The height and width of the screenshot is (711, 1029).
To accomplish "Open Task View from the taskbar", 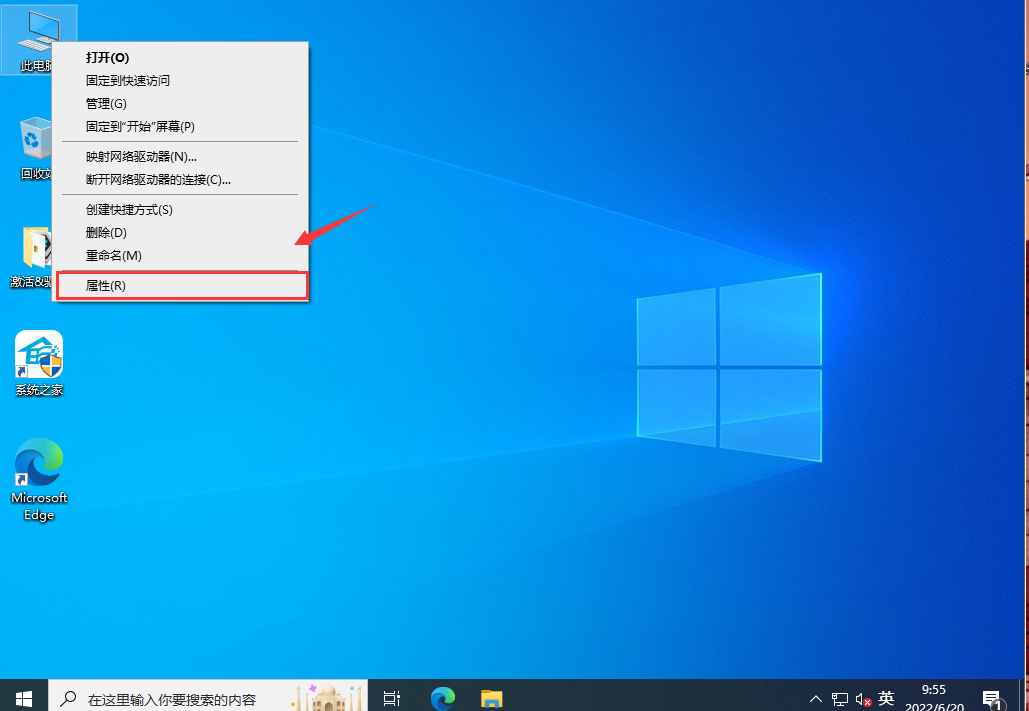I will 392,697.
